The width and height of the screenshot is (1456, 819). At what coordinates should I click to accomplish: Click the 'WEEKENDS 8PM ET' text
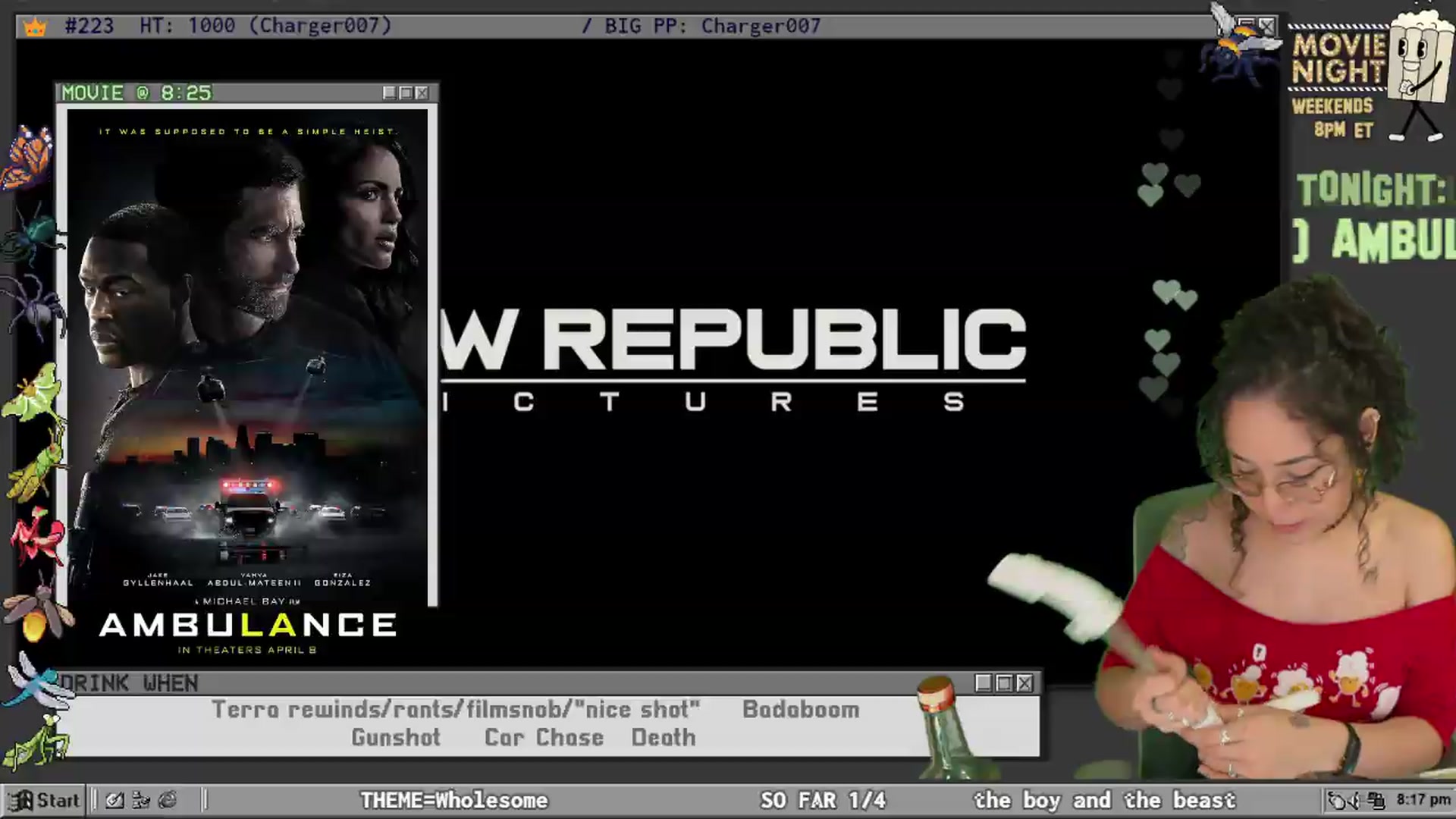click(1333, 118)
